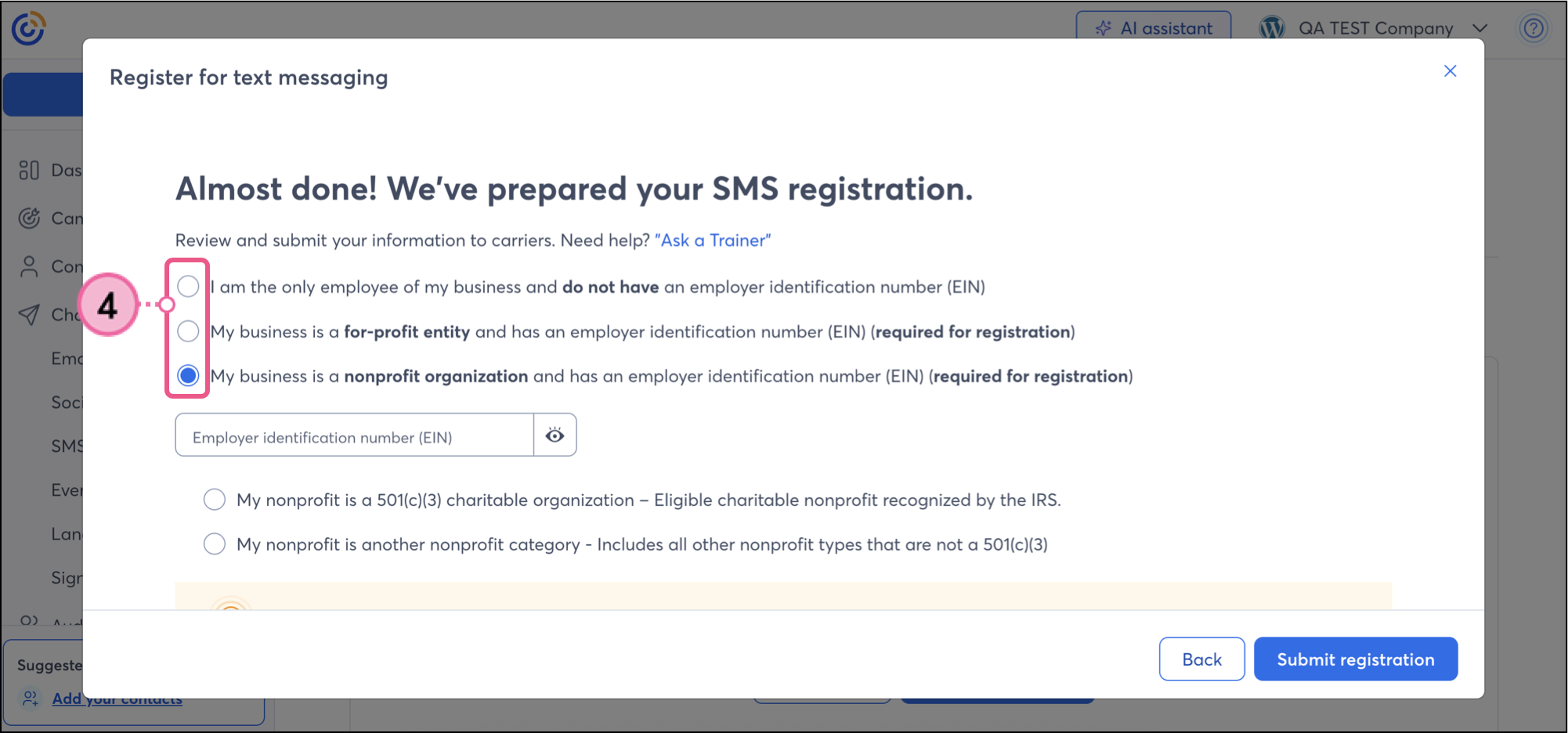Expand the QA TEST Company account dropdown
The width and height of the screenshot is (1568, 733).
coord(1479,28)
